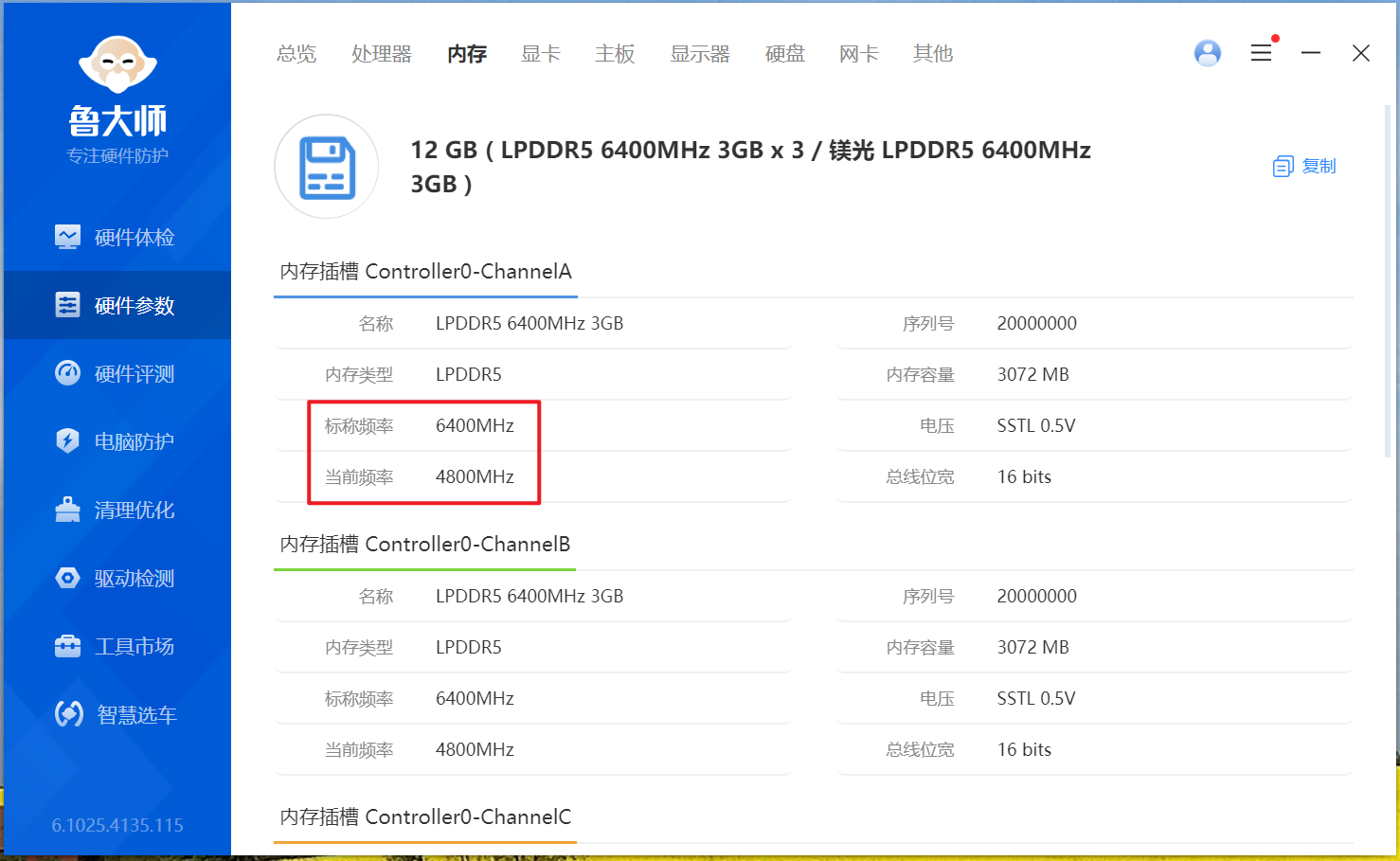
Task: Click the 驱动检测 sidebar label
Action: pos(135,578)
